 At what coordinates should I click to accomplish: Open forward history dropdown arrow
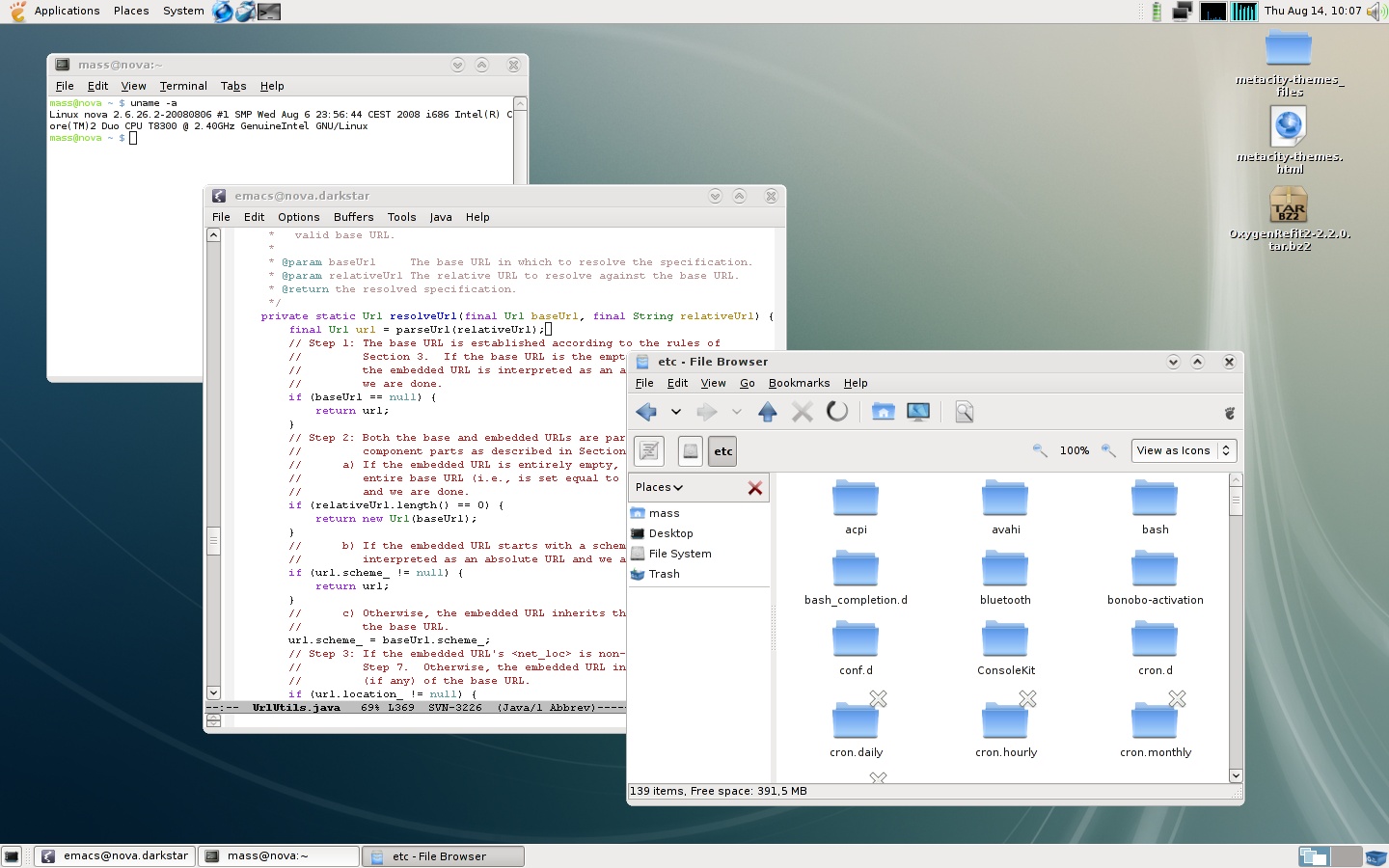(737, 412)
